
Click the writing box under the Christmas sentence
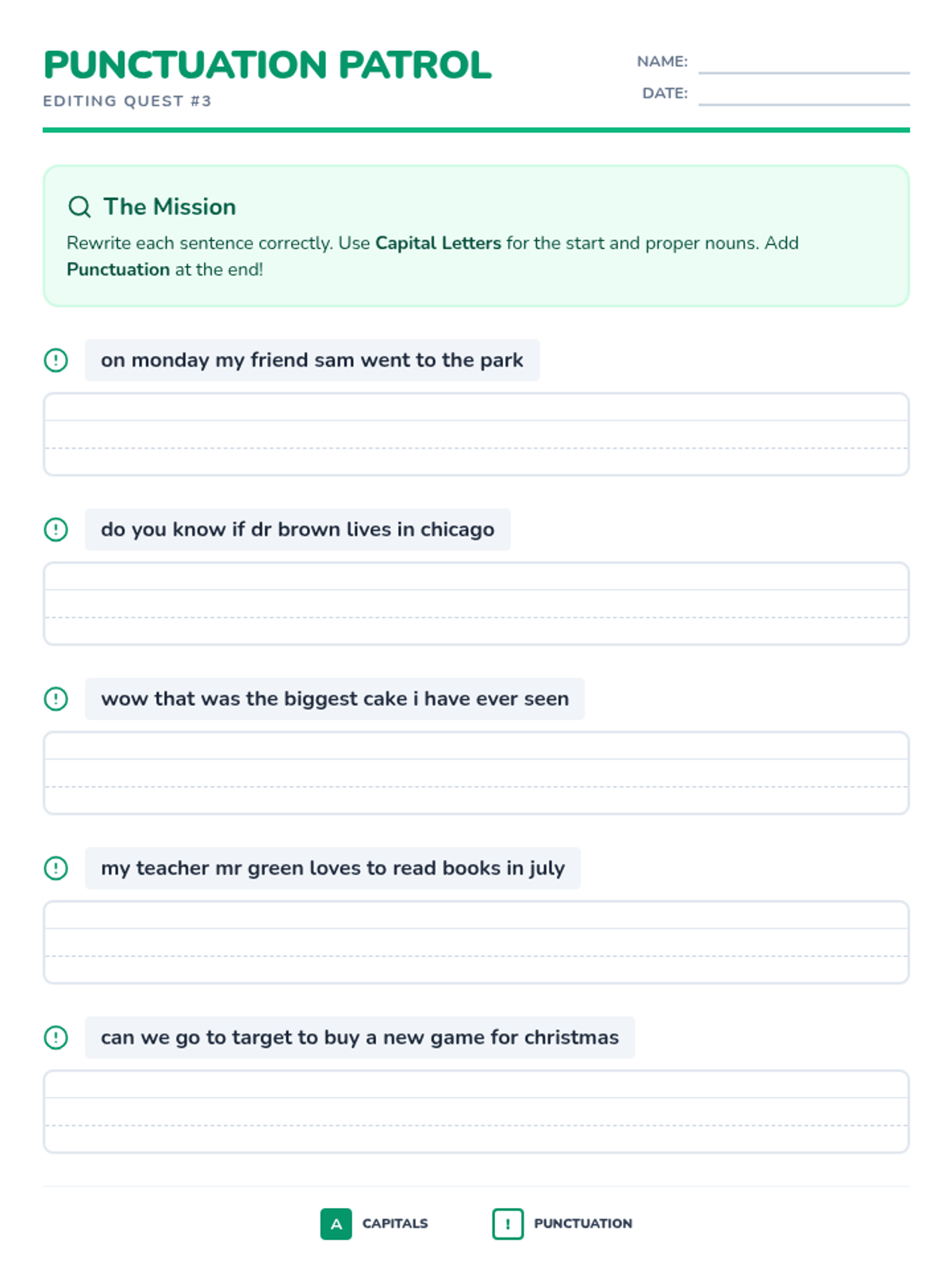[476, 1111]
